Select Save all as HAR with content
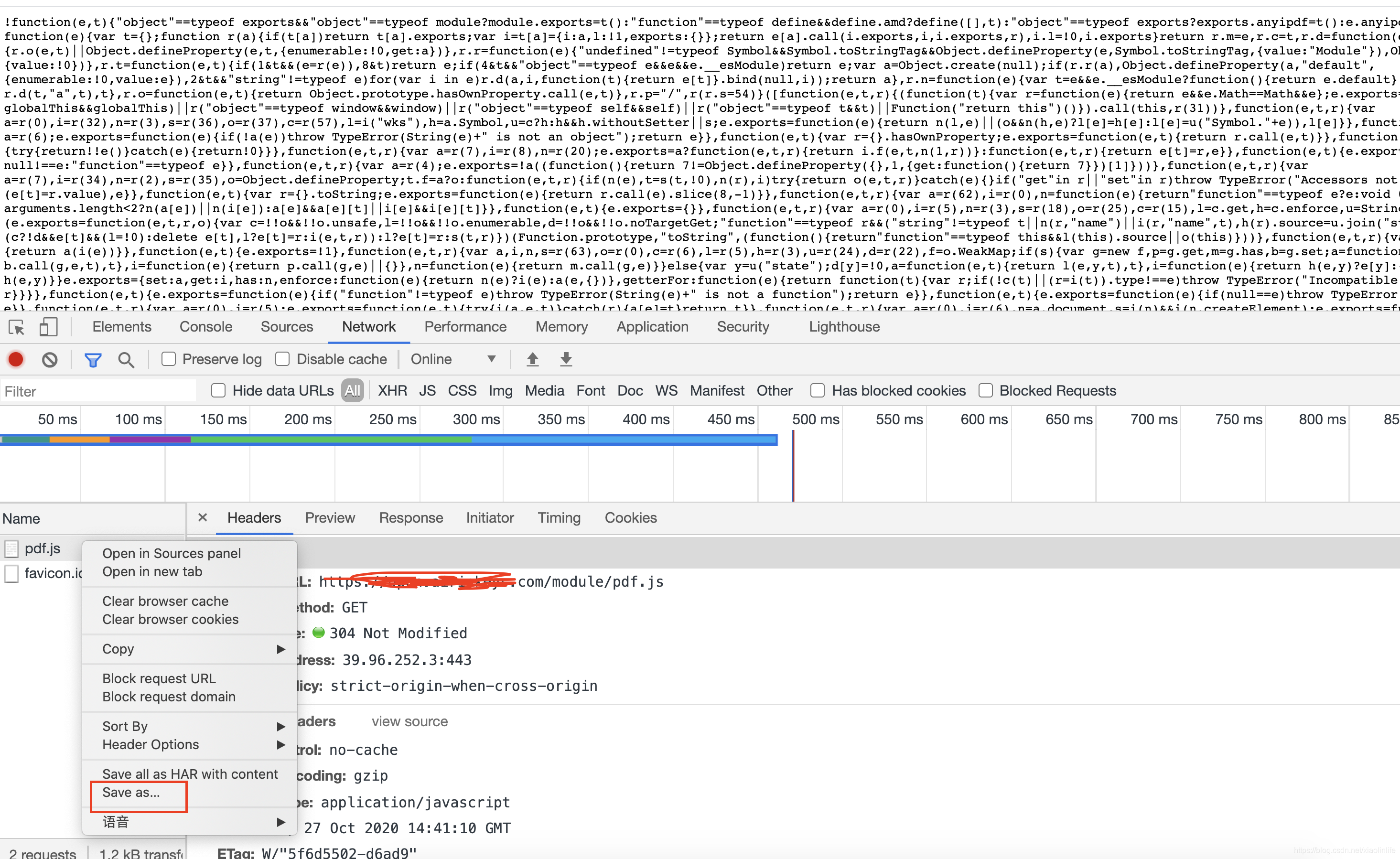 tap(190, 773)
